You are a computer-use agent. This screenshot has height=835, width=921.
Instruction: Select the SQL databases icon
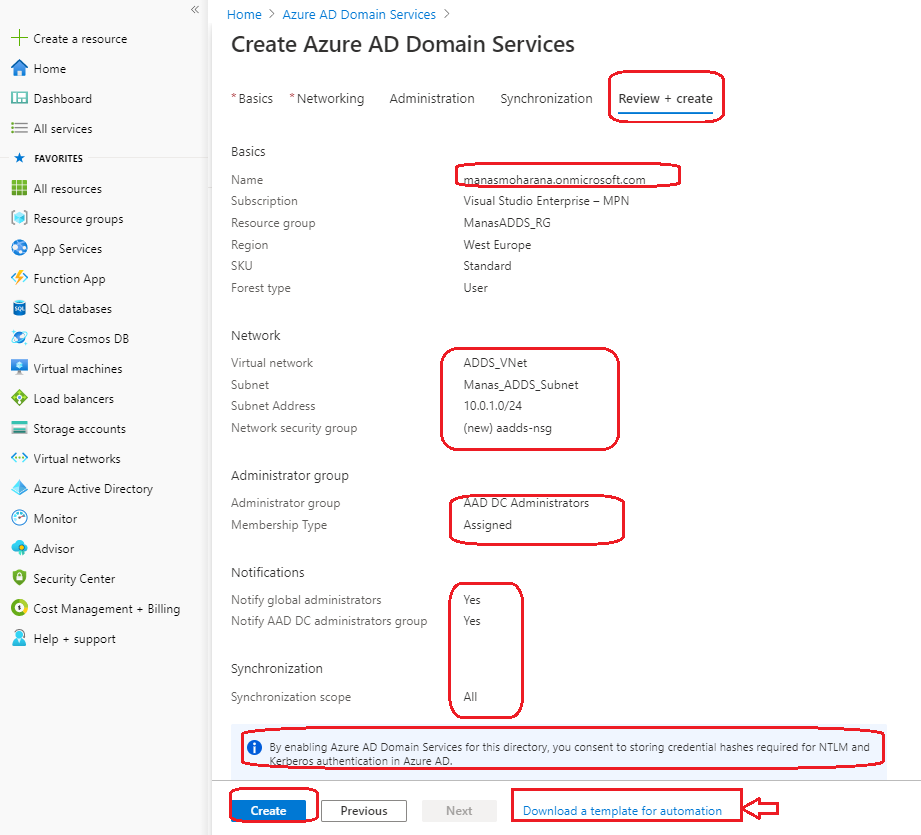click(18, 309)
